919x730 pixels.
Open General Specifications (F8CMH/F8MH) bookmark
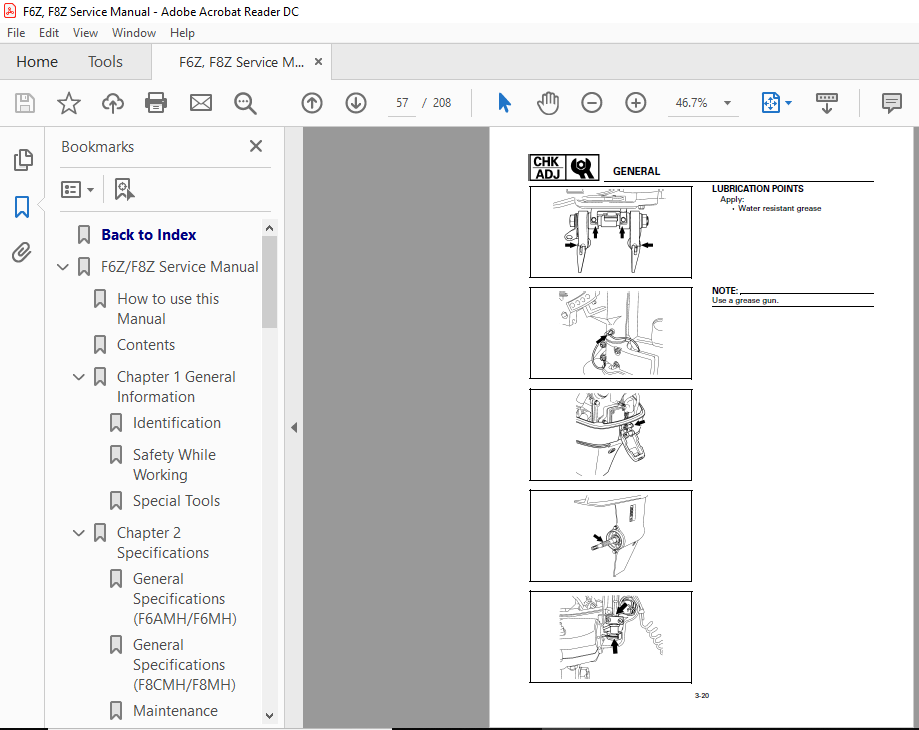pyautogui.click(x=185, y=664)
